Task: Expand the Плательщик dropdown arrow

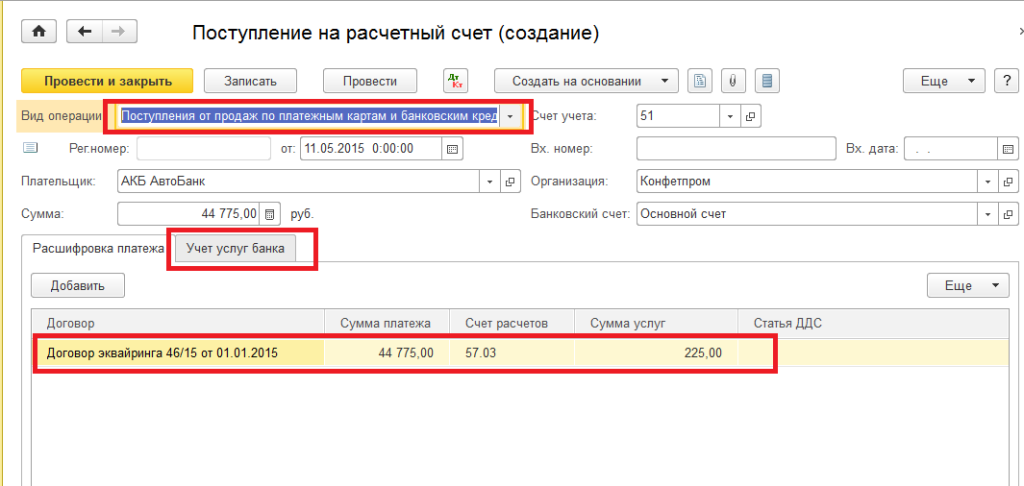Action: coord(490,182)
